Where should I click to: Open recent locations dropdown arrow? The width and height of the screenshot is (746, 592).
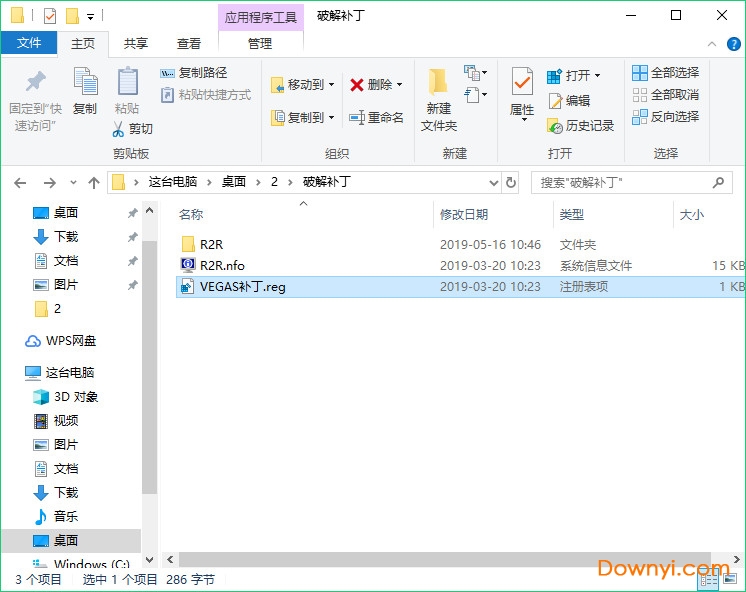click(73, 183)
